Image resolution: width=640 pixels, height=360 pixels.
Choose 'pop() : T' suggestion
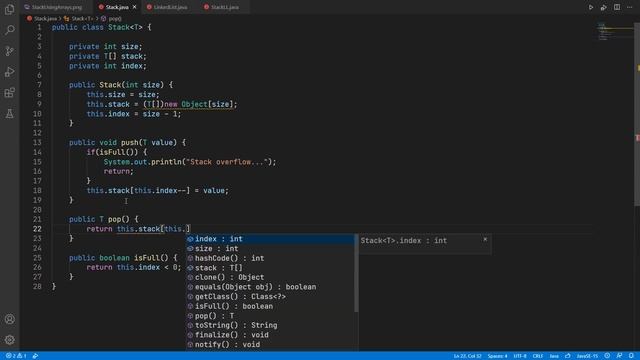click(271, 316)
